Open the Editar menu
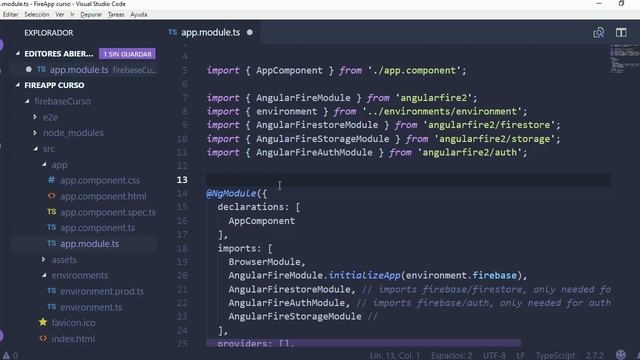Screen dimensions: 640x360 (x=10, y=14)
